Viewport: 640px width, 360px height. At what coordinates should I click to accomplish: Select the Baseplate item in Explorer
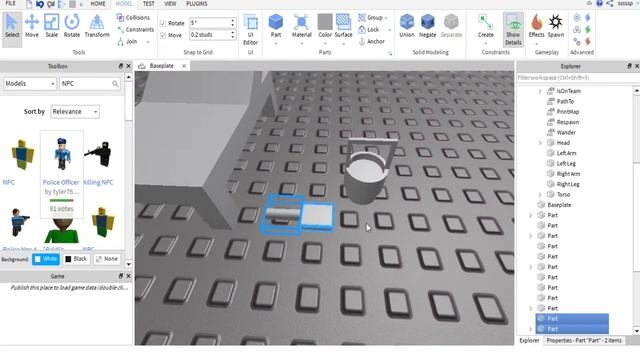[x=559, y=205]
